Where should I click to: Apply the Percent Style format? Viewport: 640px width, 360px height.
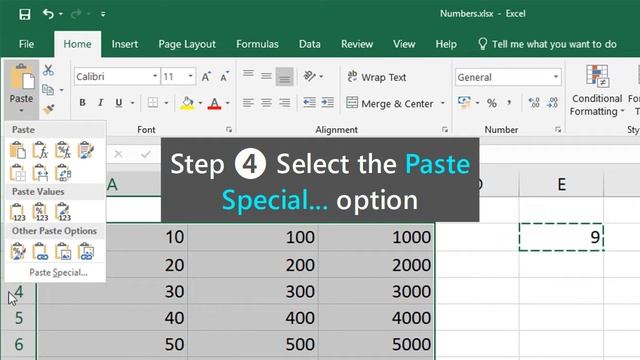point(492,103)
